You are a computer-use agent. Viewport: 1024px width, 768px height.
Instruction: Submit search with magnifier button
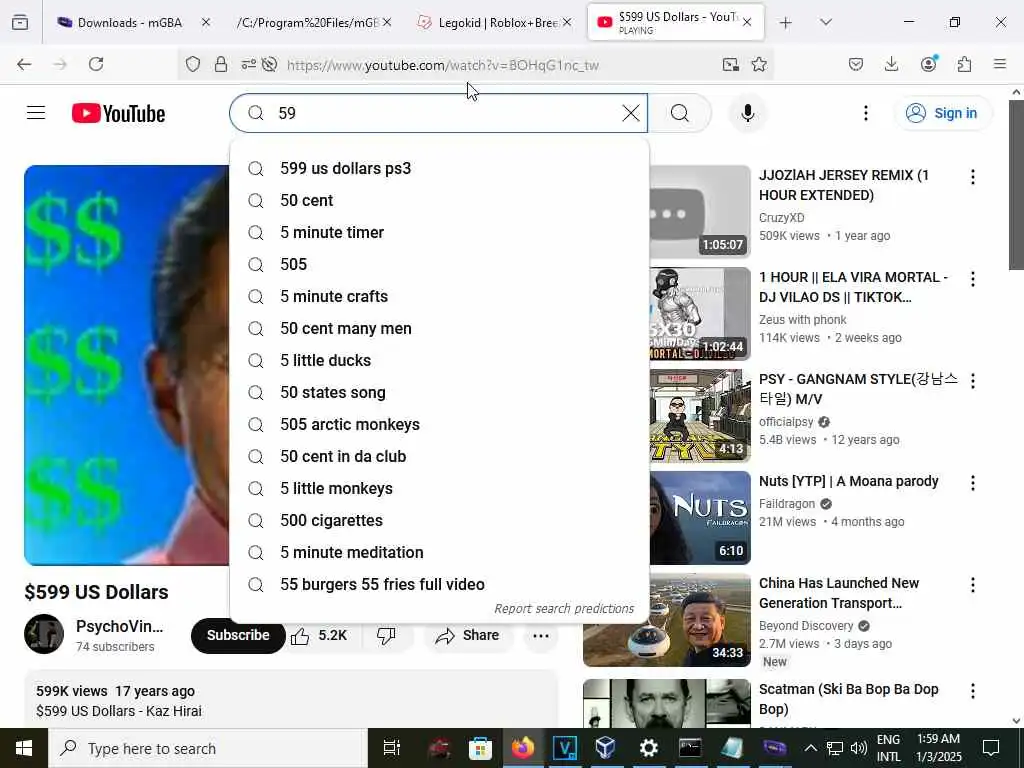(x=680, y=113)
